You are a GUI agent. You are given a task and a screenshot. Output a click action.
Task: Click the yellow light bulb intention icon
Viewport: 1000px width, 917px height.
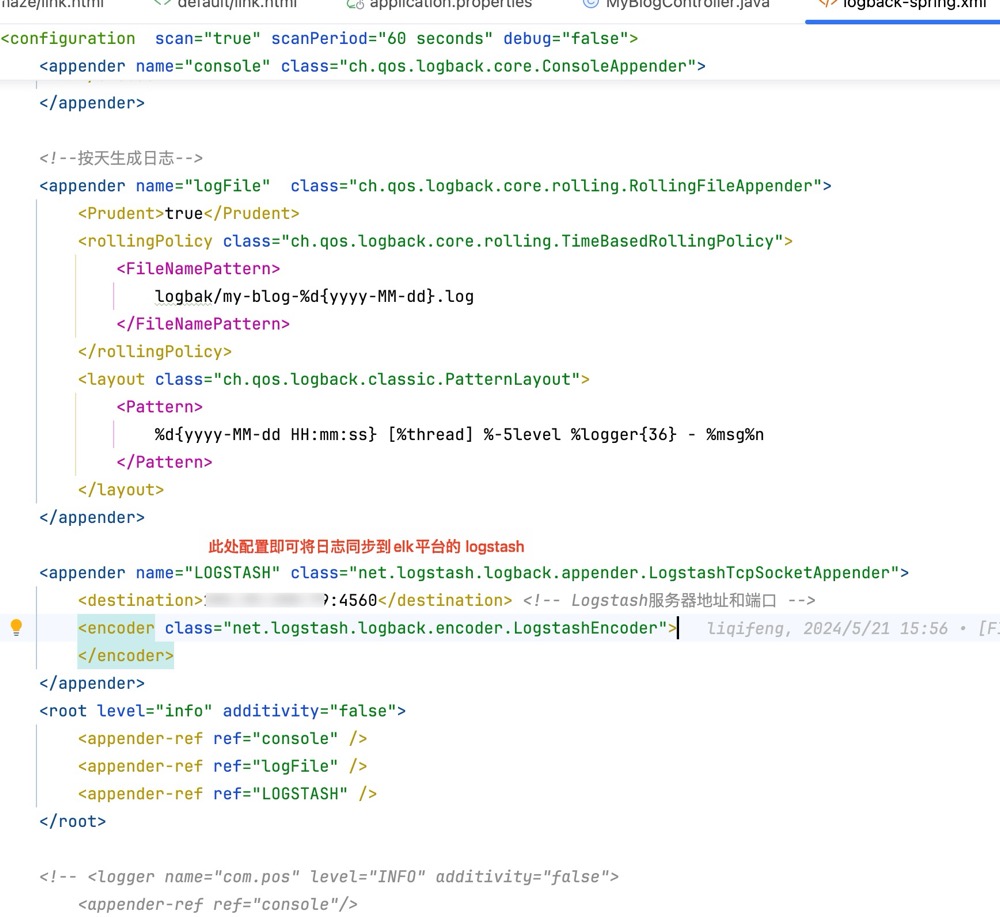pos(16,628)
